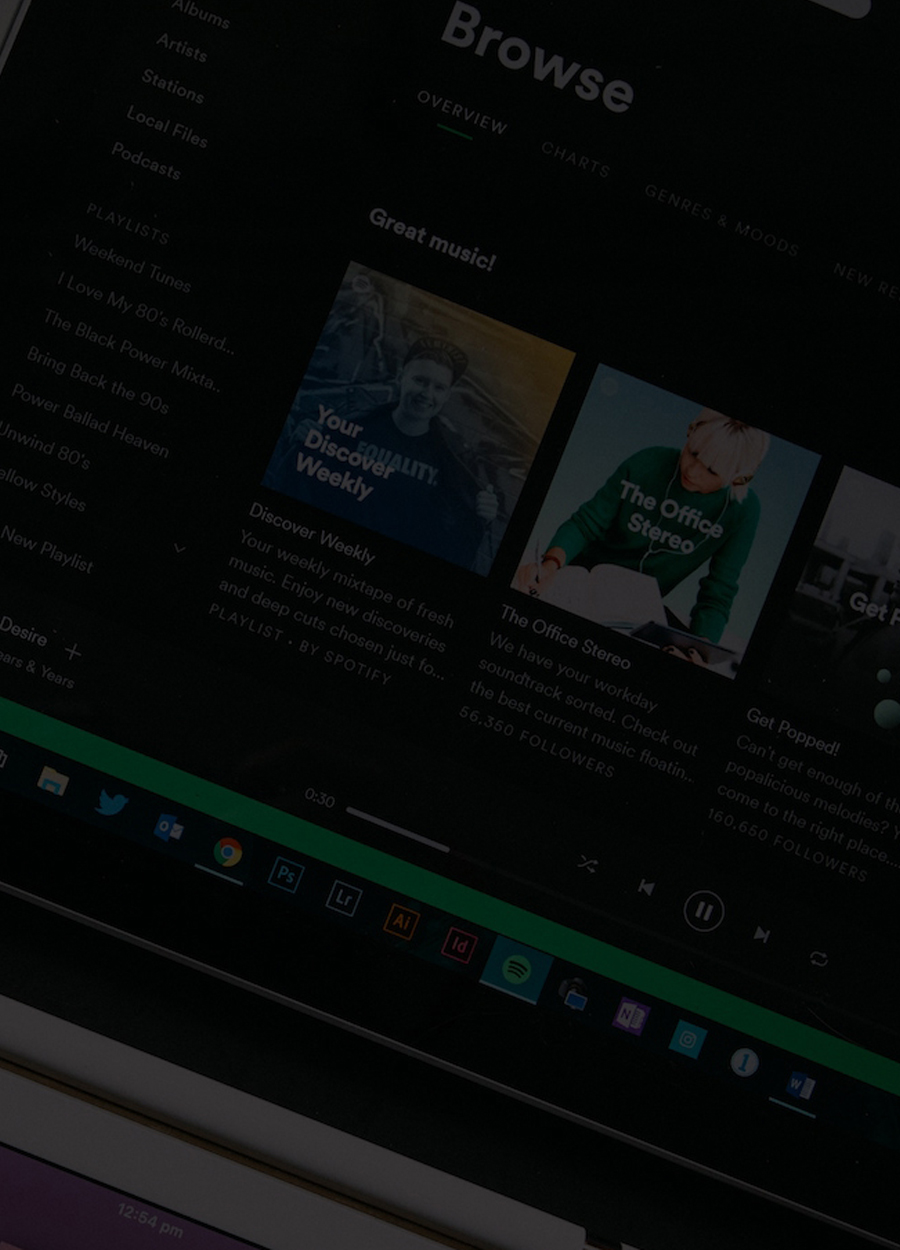Screen dimensions: 900x1250
Task: Toggle repeat mode
Action: click(x=819, y=959)
